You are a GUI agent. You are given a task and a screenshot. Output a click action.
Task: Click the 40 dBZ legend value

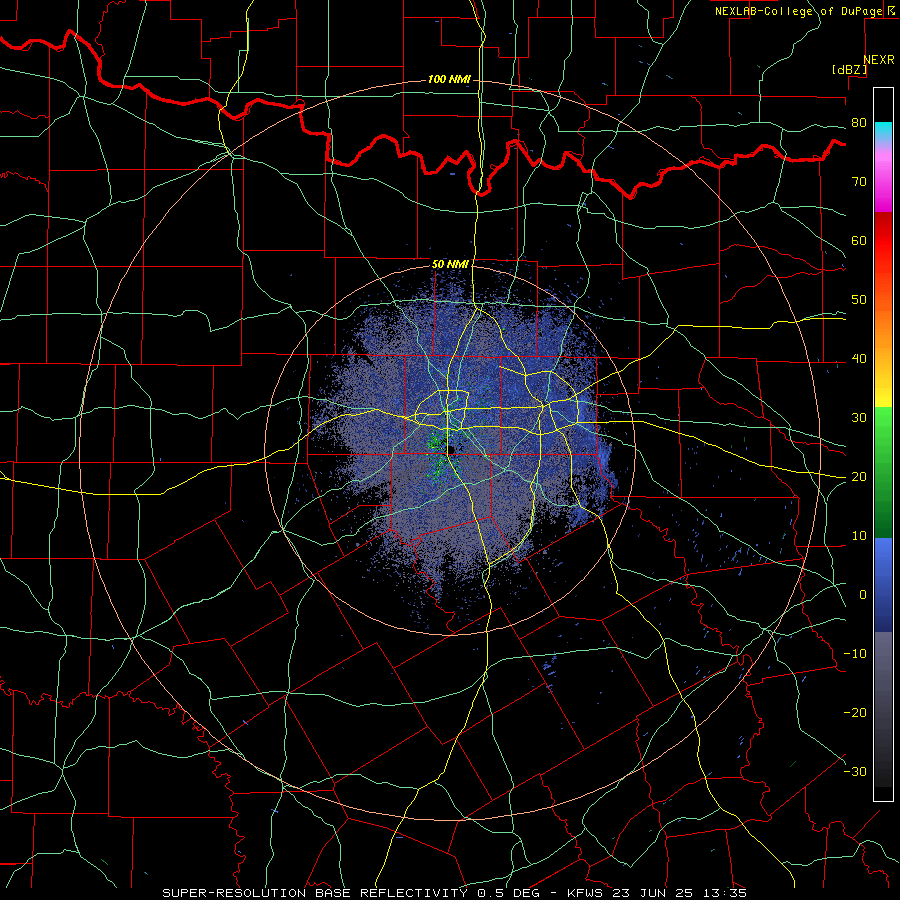click(x=859, y=359)
